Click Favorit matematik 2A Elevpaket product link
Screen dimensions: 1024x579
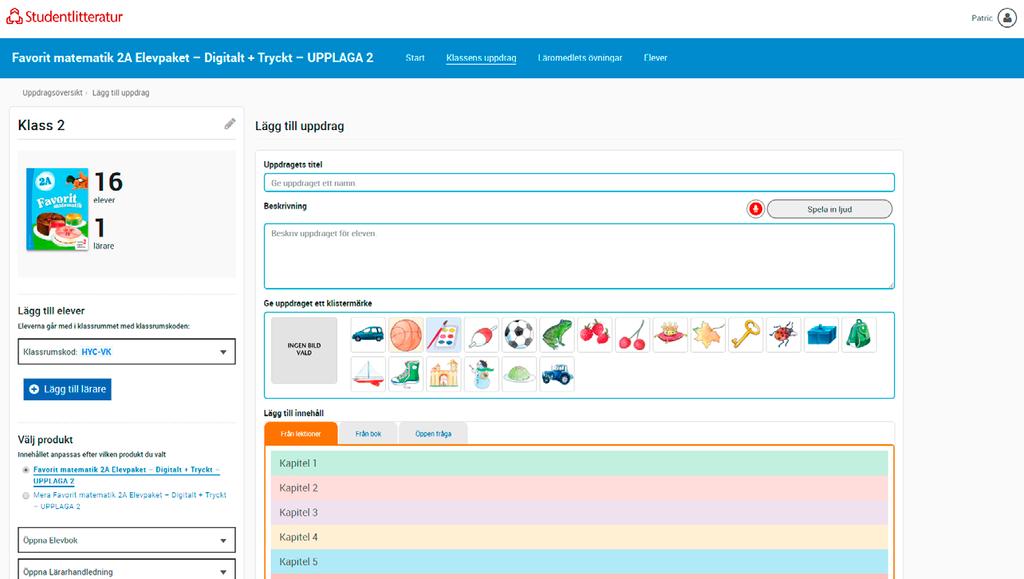126,475
